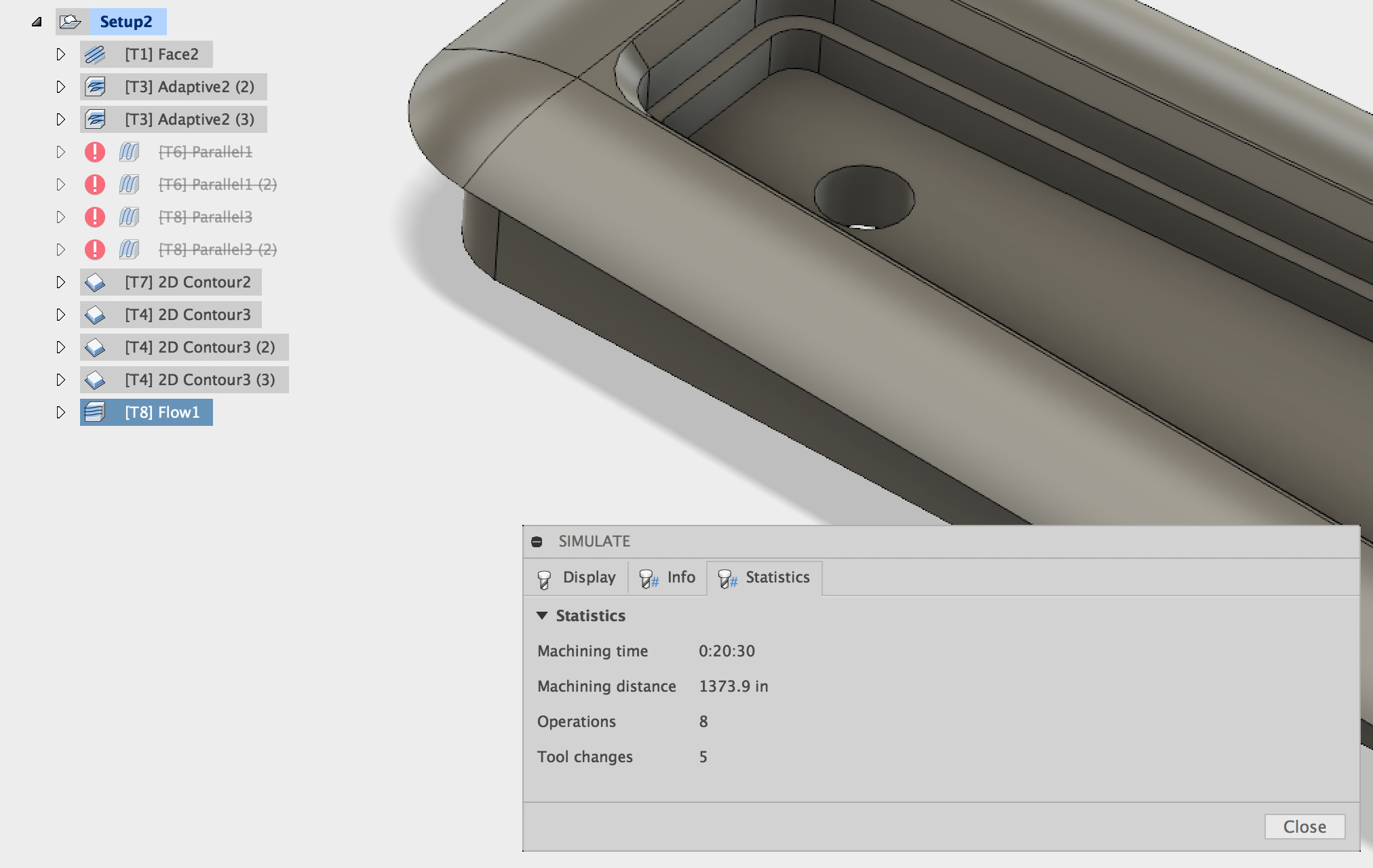Click warning icon next to Parallel3 (2)

coord(95,250)
